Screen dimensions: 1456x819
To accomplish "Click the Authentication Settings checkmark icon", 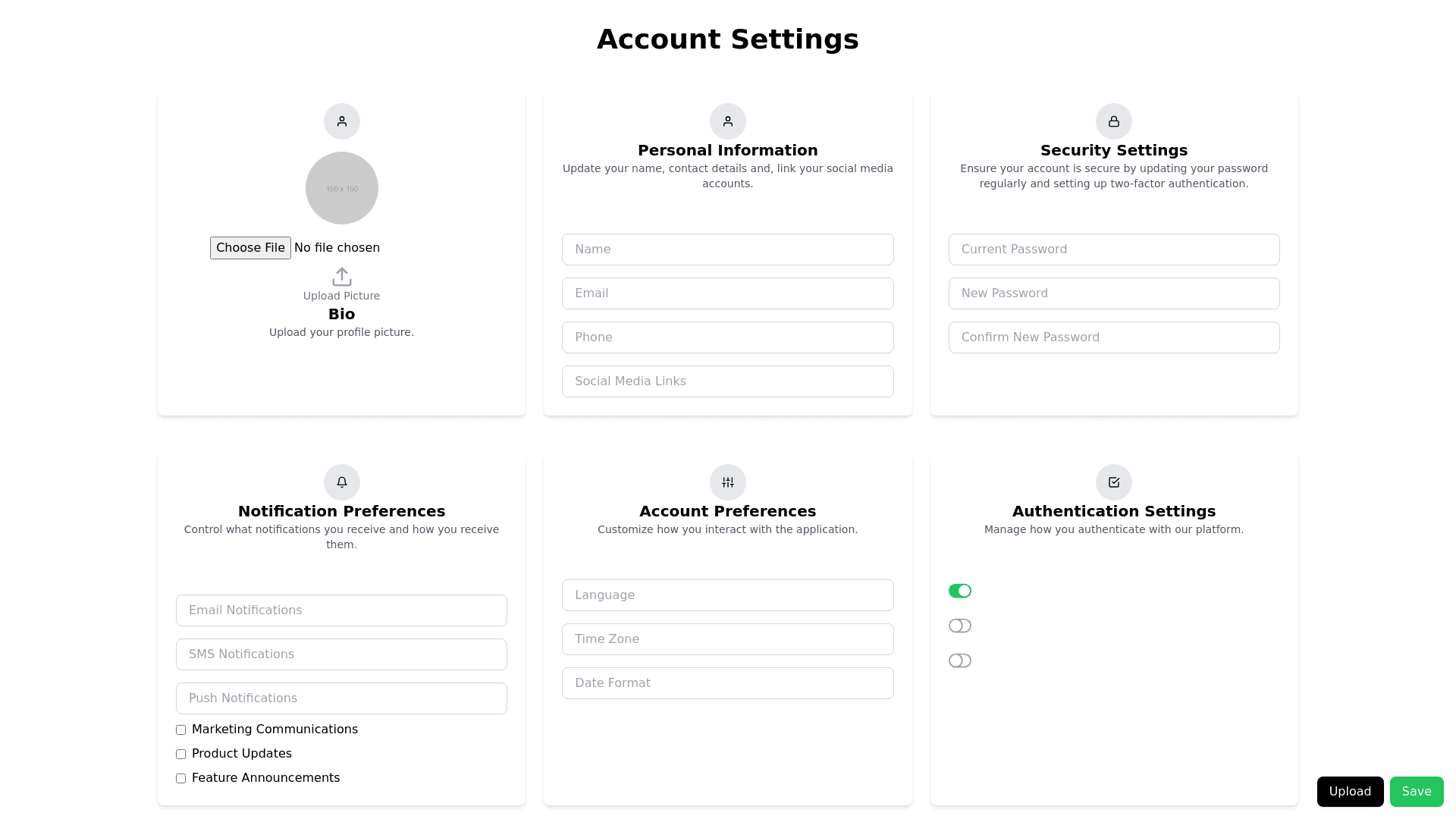I will point(1113,482).
